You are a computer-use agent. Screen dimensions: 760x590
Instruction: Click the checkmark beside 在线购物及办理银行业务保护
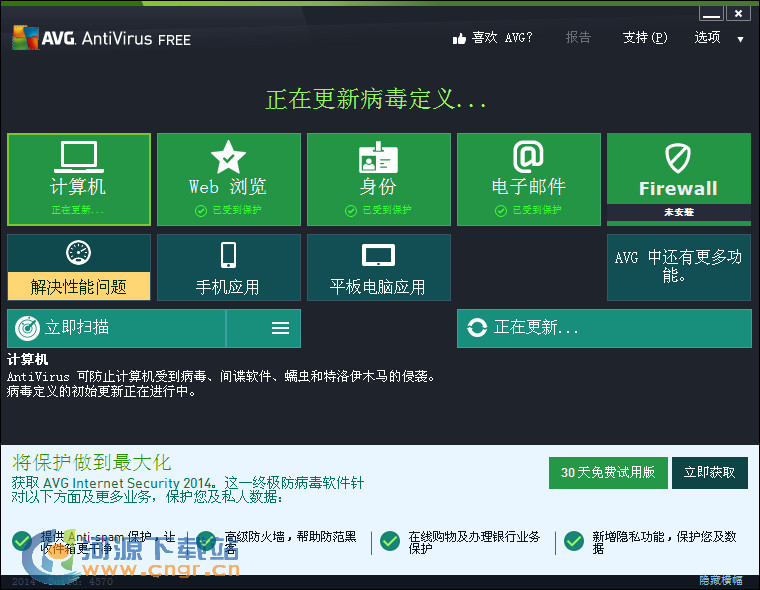[x=390, y=541]
